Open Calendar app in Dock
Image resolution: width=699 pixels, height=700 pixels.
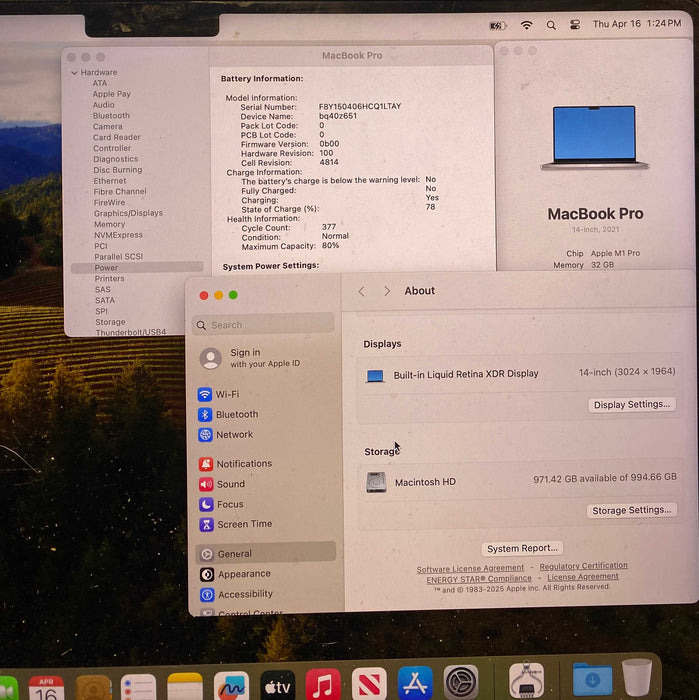tap(46, 688)
